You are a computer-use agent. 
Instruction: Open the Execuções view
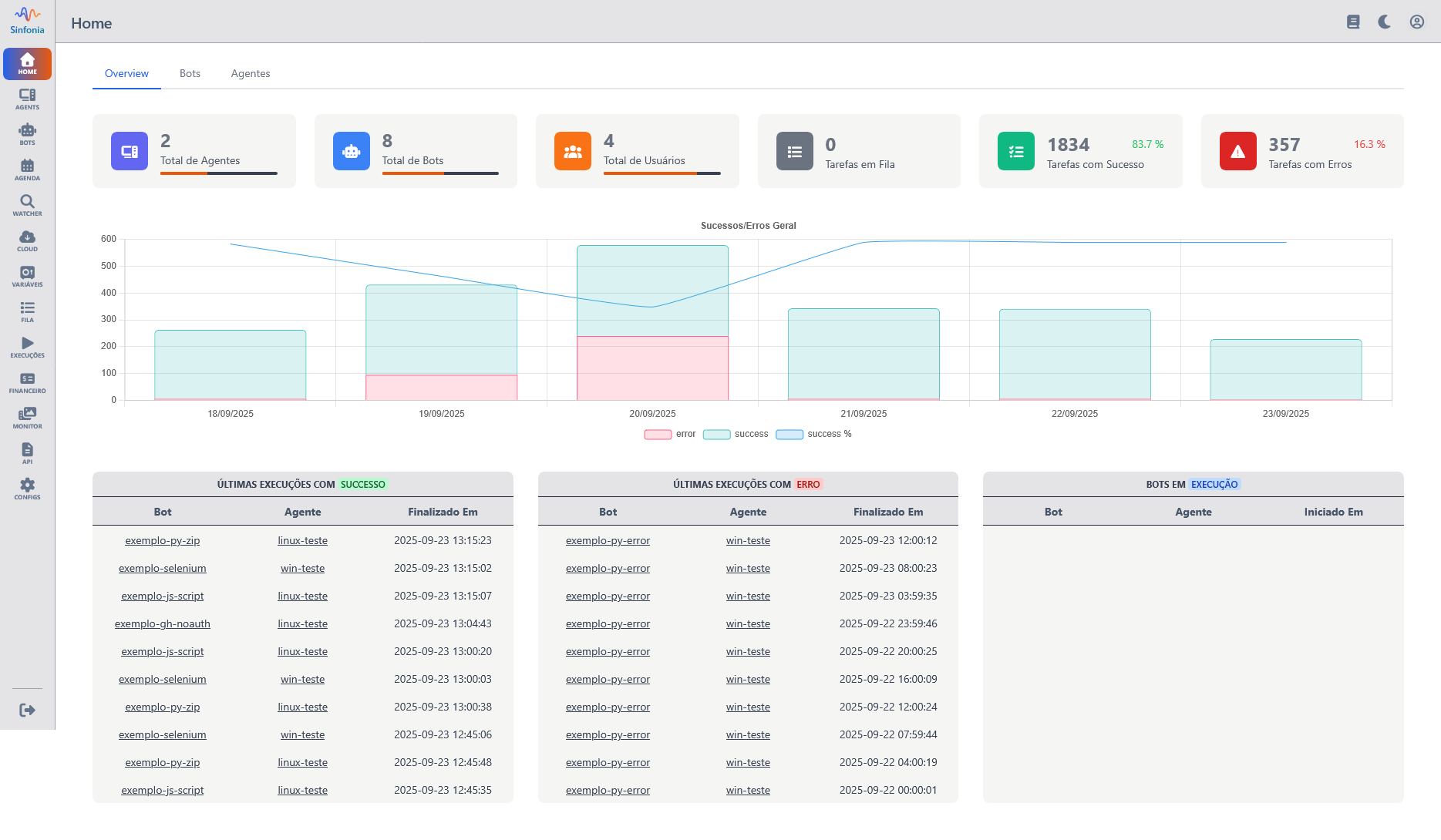(x=27, y=347)
